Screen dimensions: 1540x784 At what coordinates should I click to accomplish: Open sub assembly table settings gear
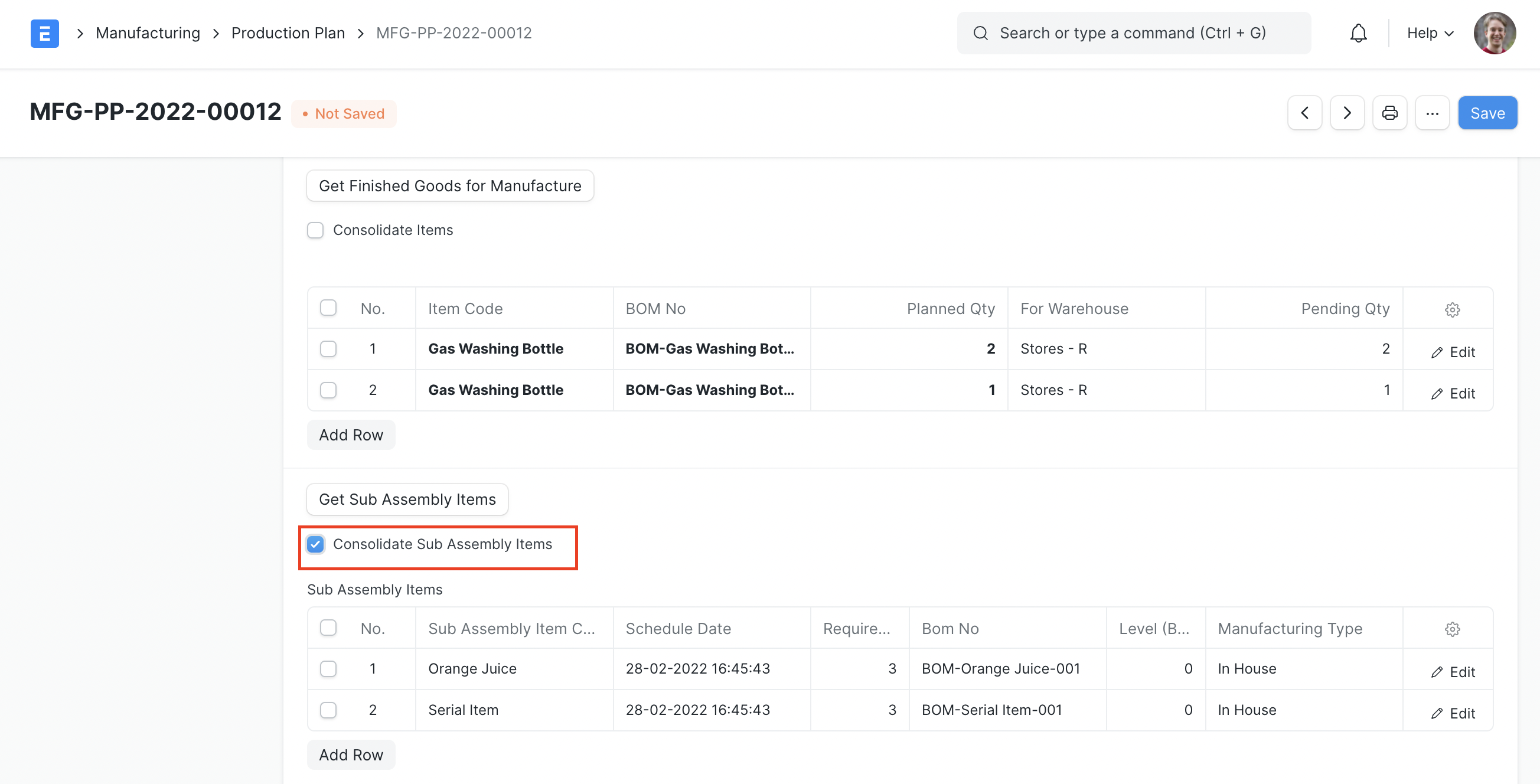[1451, 629]
